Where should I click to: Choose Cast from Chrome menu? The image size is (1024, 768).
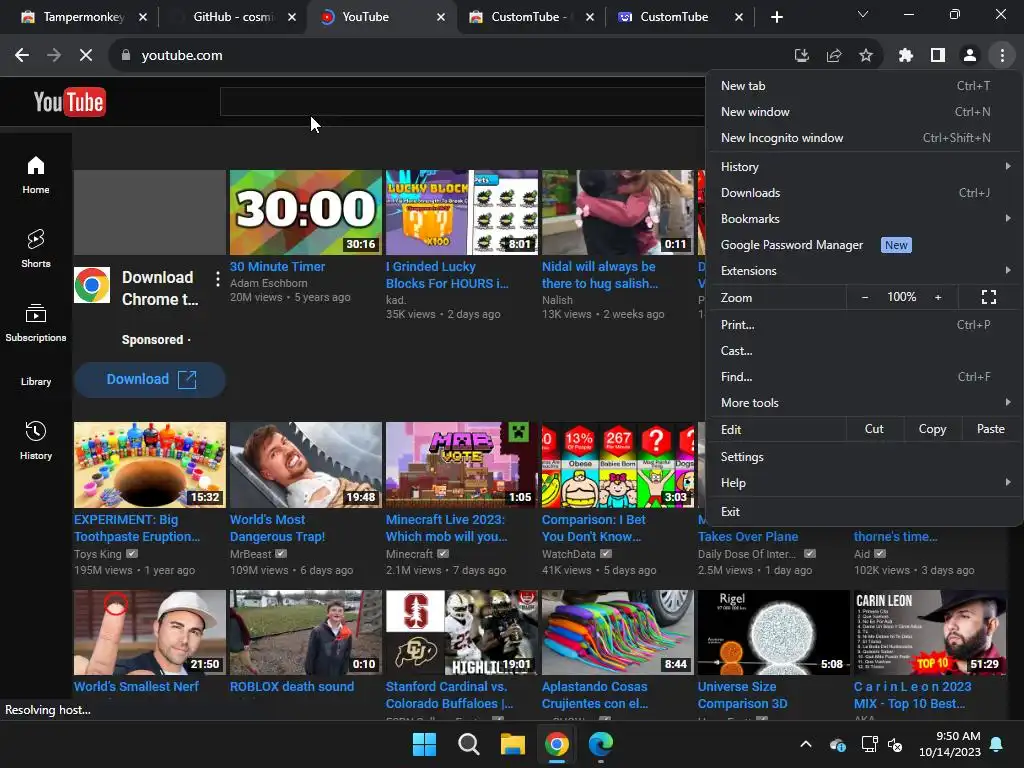click(865, 351)
